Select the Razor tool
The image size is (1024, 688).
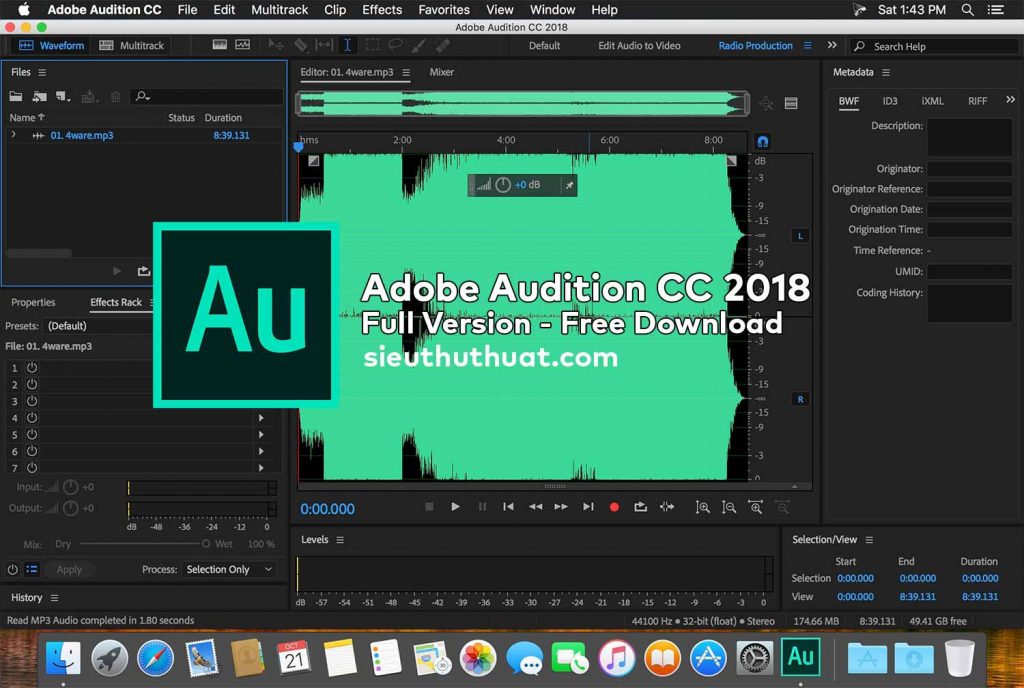pyautogui.click(x=300, y=45)
